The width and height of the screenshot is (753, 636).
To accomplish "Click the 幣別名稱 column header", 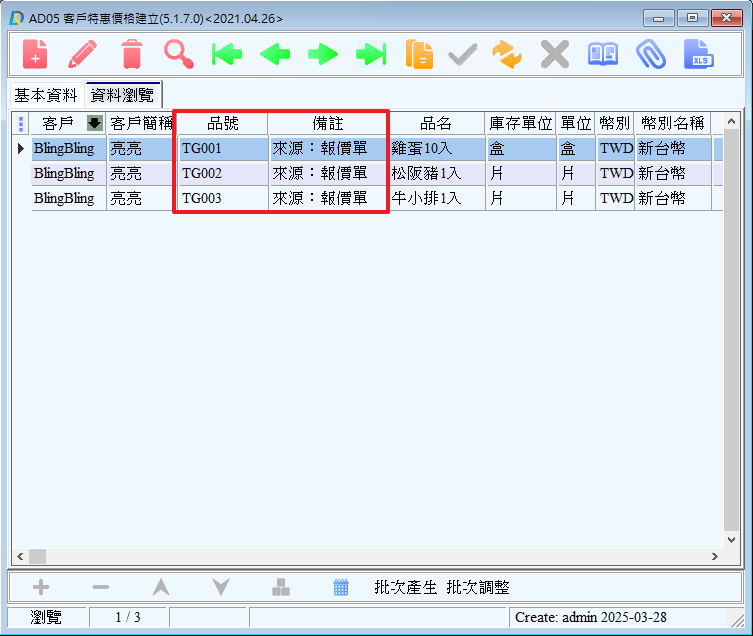I will point(672,123).
